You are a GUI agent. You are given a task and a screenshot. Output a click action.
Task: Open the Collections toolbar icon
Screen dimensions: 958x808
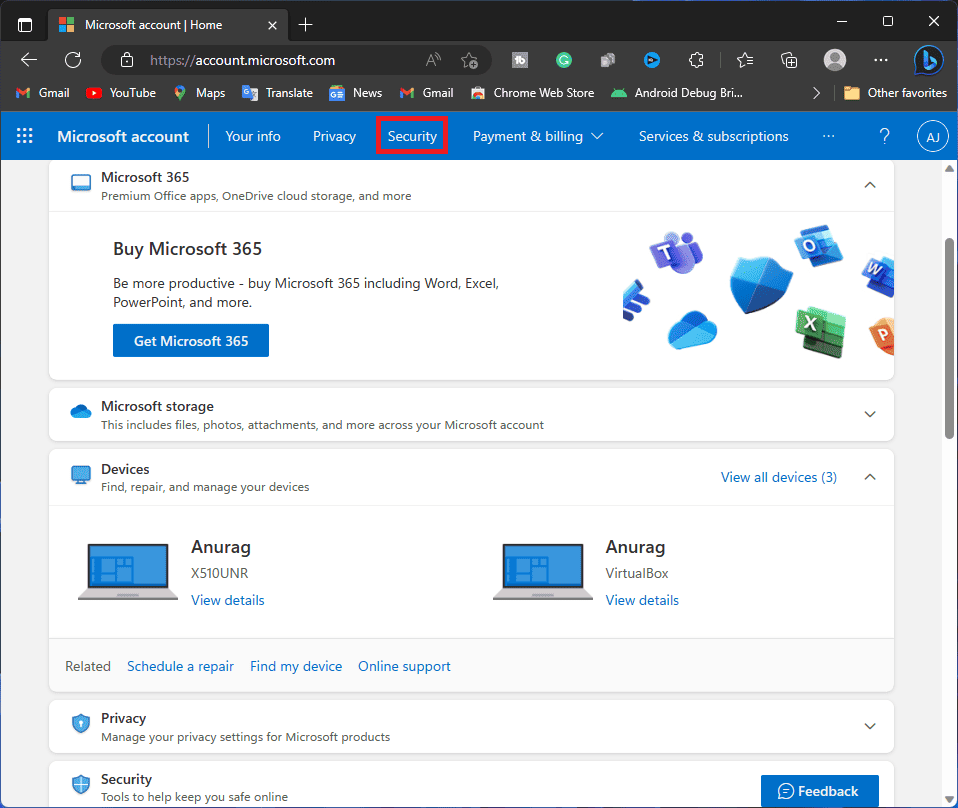click(789, 60)
